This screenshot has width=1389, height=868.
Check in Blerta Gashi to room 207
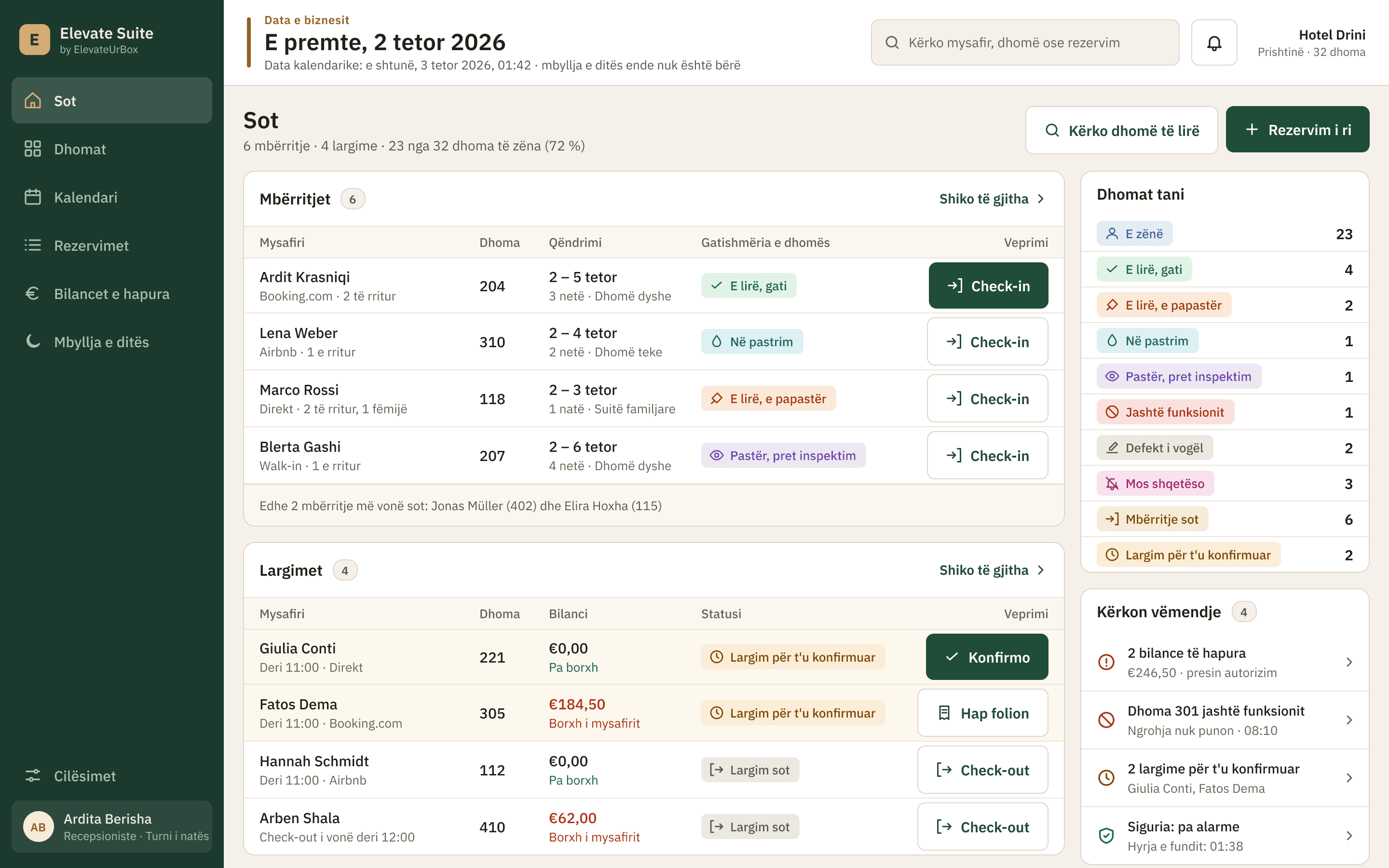pos(987,455)
